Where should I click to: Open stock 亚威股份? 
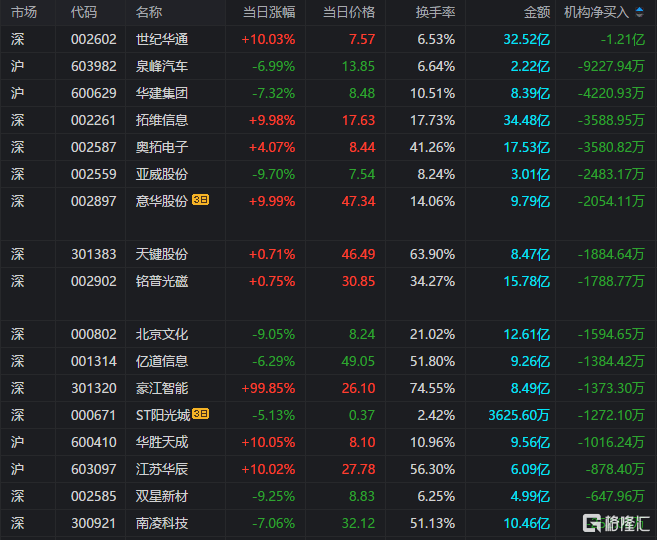click(162, 174)
